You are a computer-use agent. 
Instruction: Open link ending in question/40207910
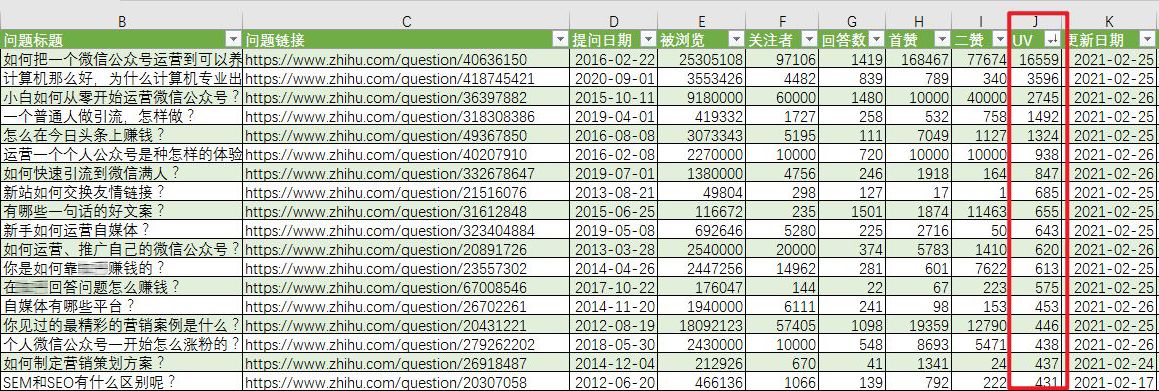click(x=386, y=155)
